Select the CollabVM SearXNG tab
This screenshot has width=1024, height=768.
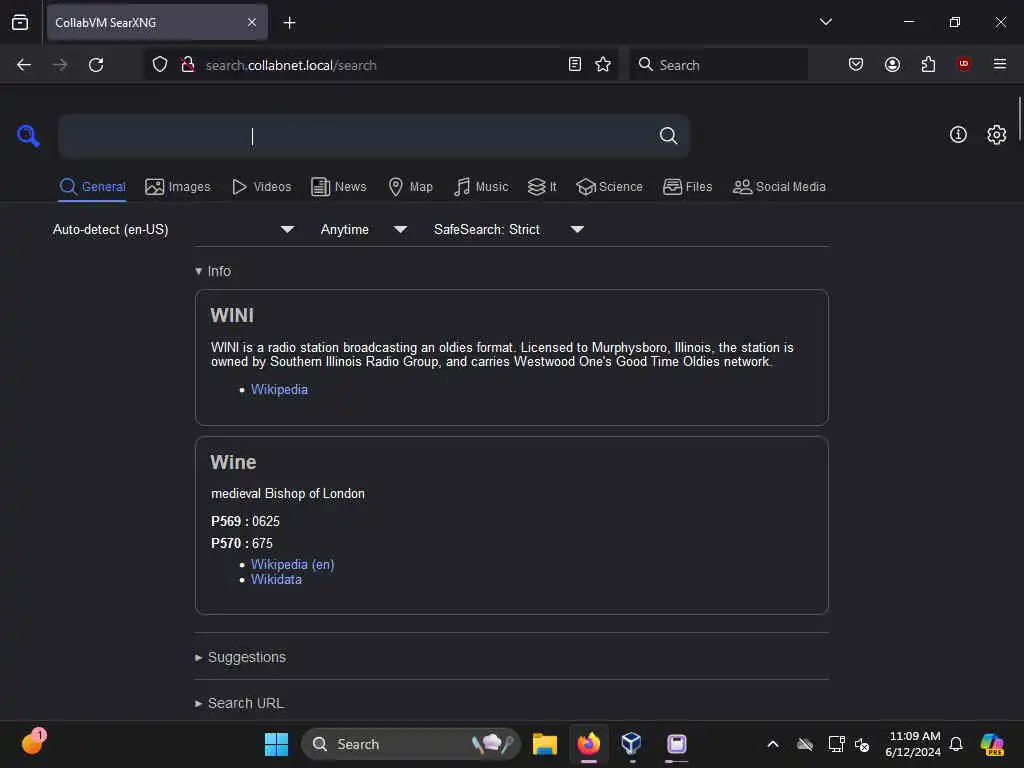(x=157, y=23)
